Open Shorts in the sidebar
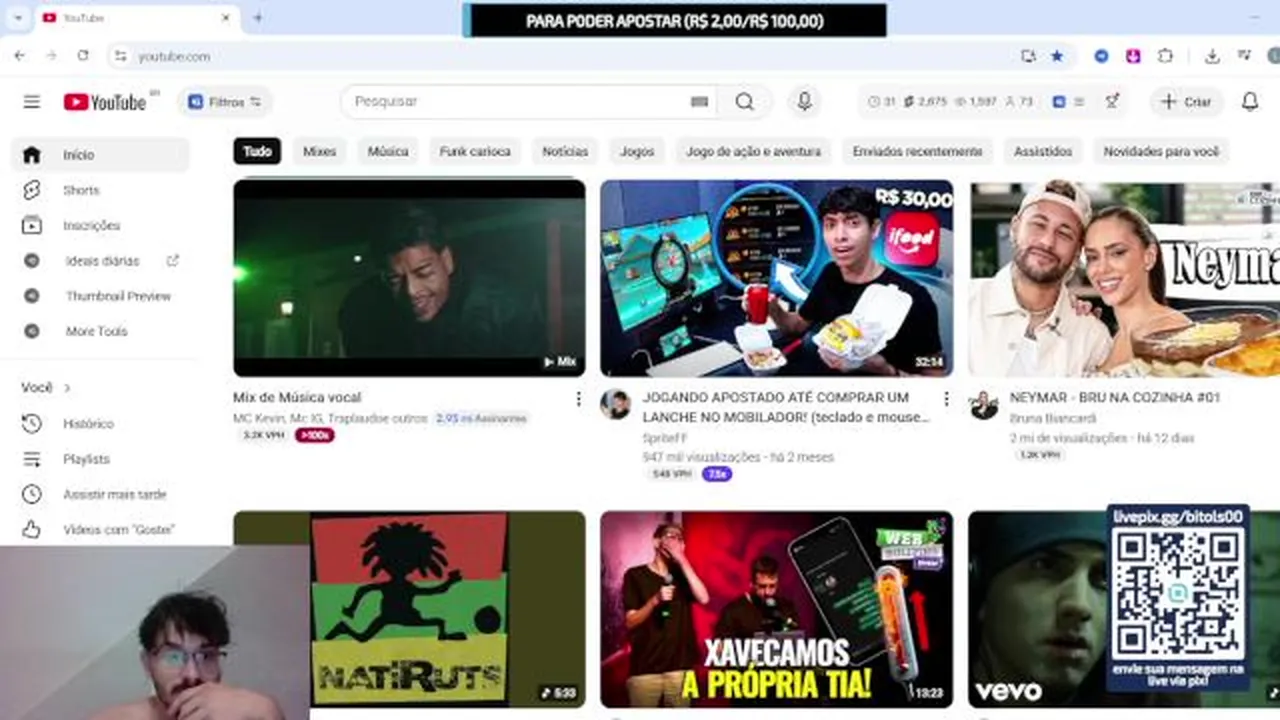1280x720 pixels. click(x=100, y=190)
